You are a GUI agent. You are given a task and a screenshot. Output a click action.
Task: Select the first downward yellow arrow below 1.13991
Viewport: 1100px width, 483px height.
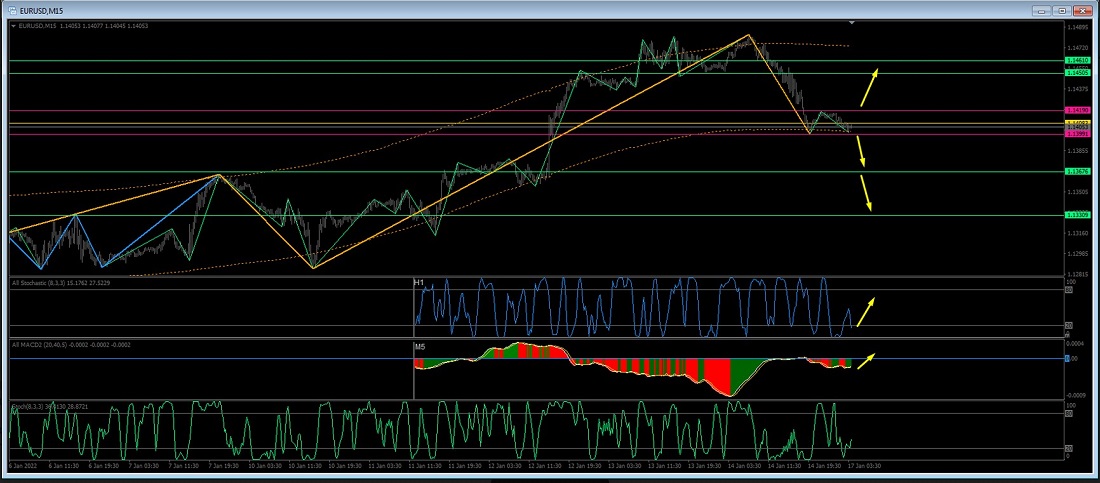pos(863,150)
